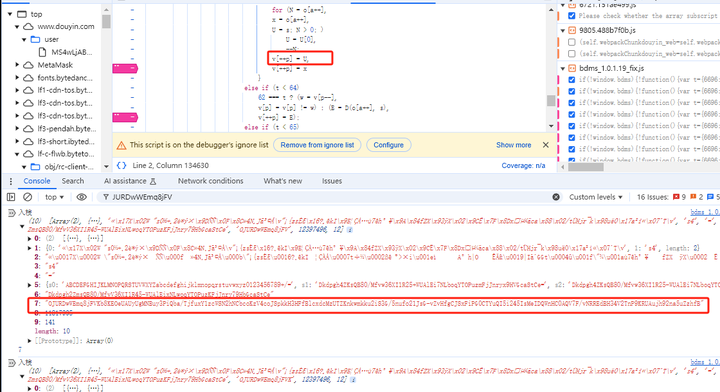The image size is (720, 392).
Task: Uncheck the first breakpoint under bdms_1.0.1.19_fix.js
Action: 572,79
